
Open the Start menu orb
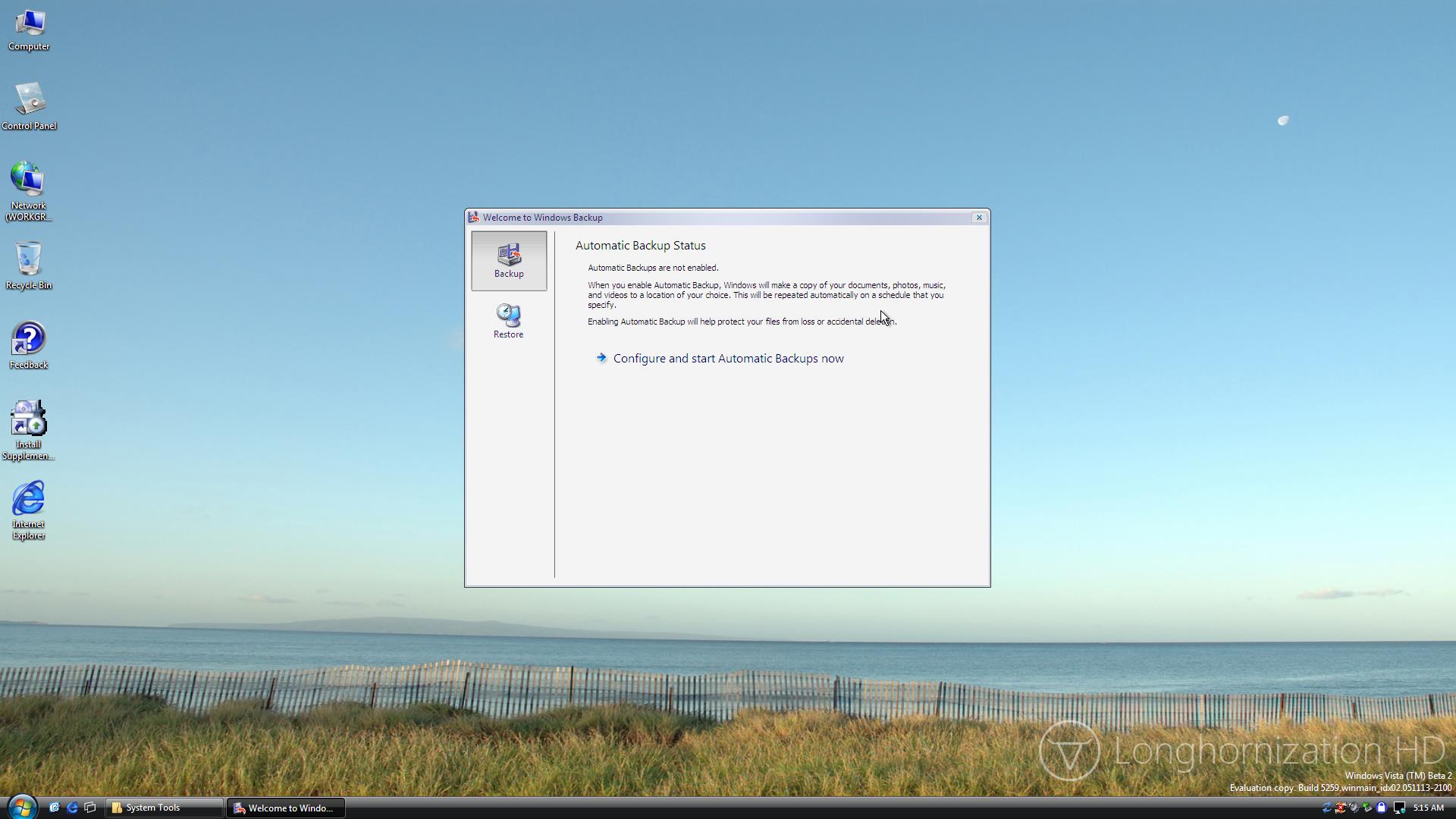click(21, 807)
